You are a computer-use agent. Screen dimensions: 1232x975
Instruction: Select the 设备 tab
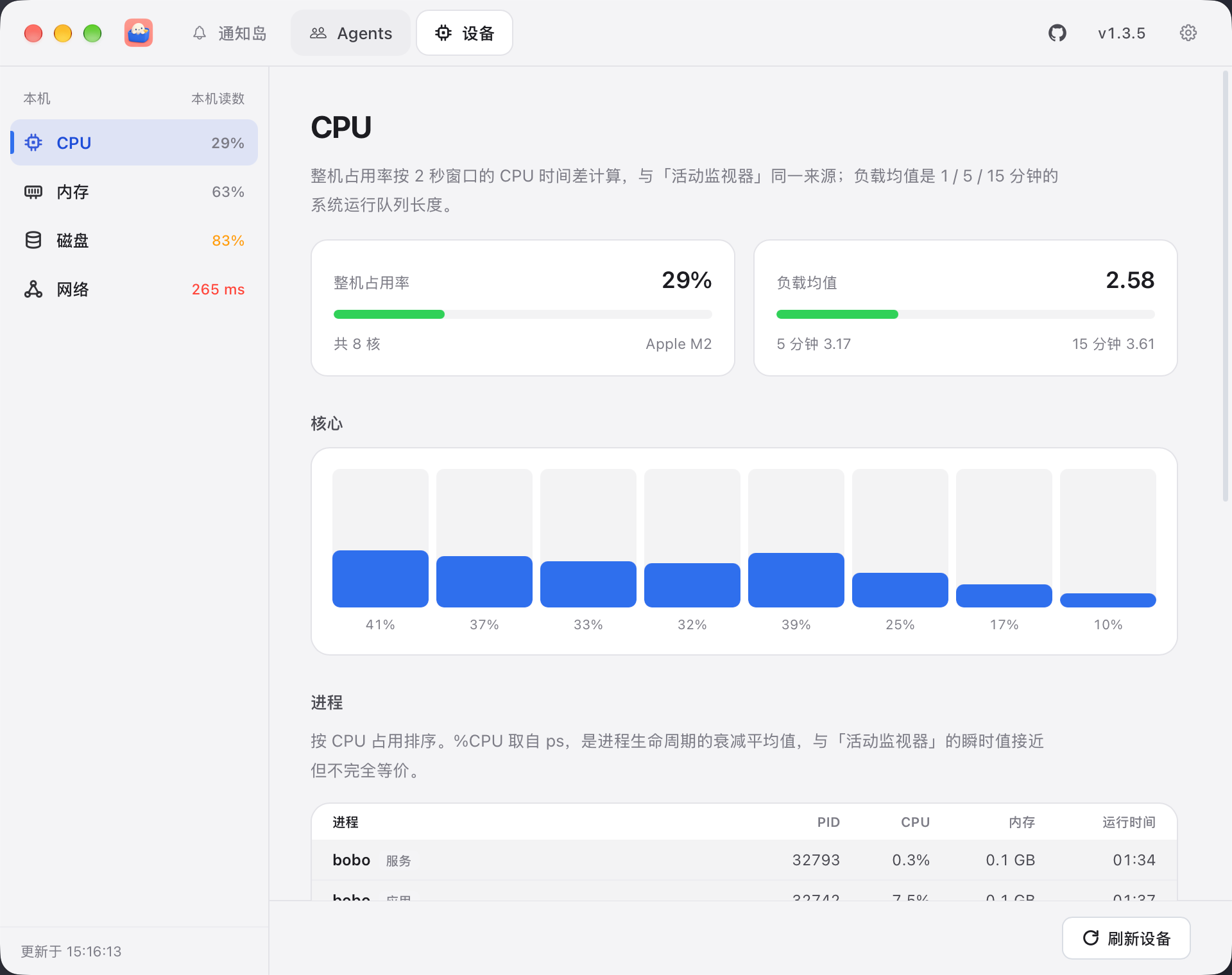(x=465, y=33)
